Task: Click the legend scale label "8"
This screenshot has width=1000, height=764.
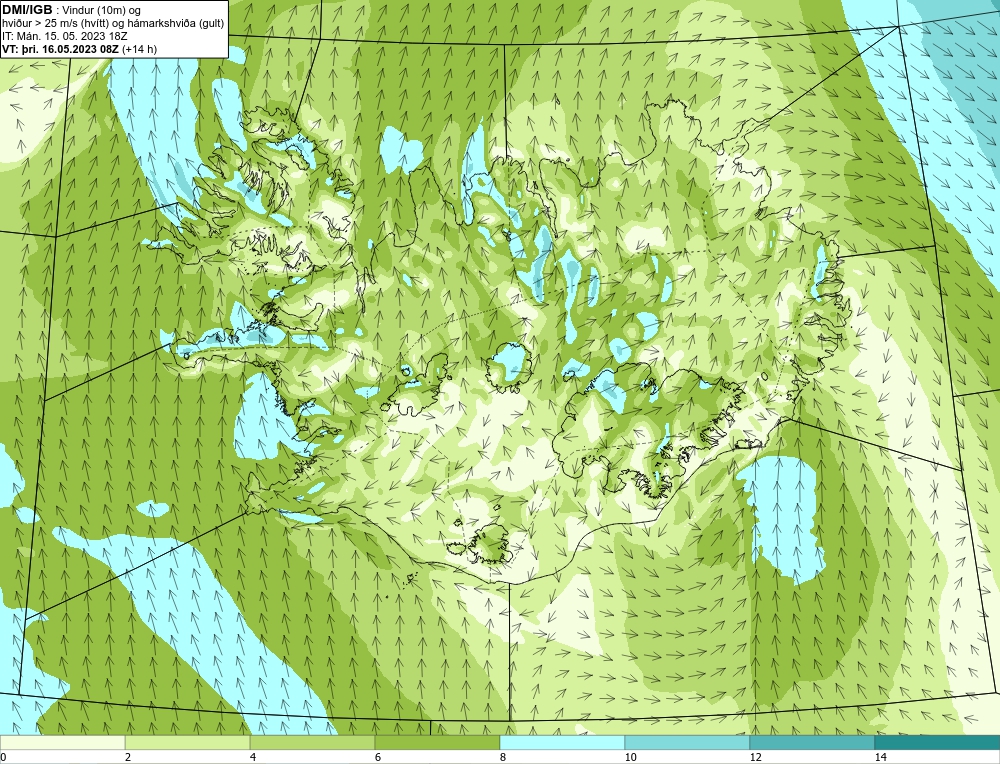Action: pos(503,757)
